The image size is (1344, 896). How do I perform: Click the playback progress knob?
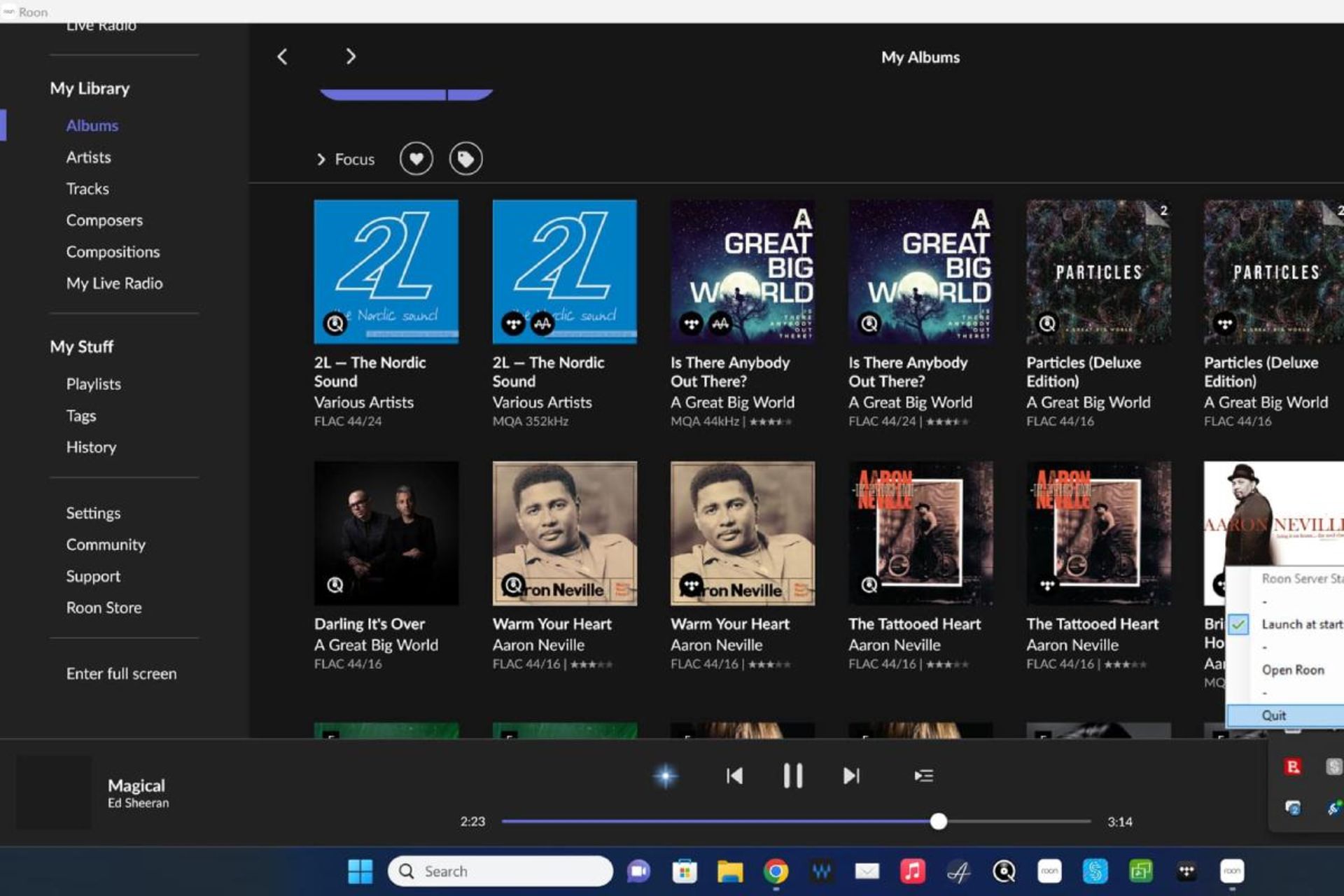coord(939,821)
